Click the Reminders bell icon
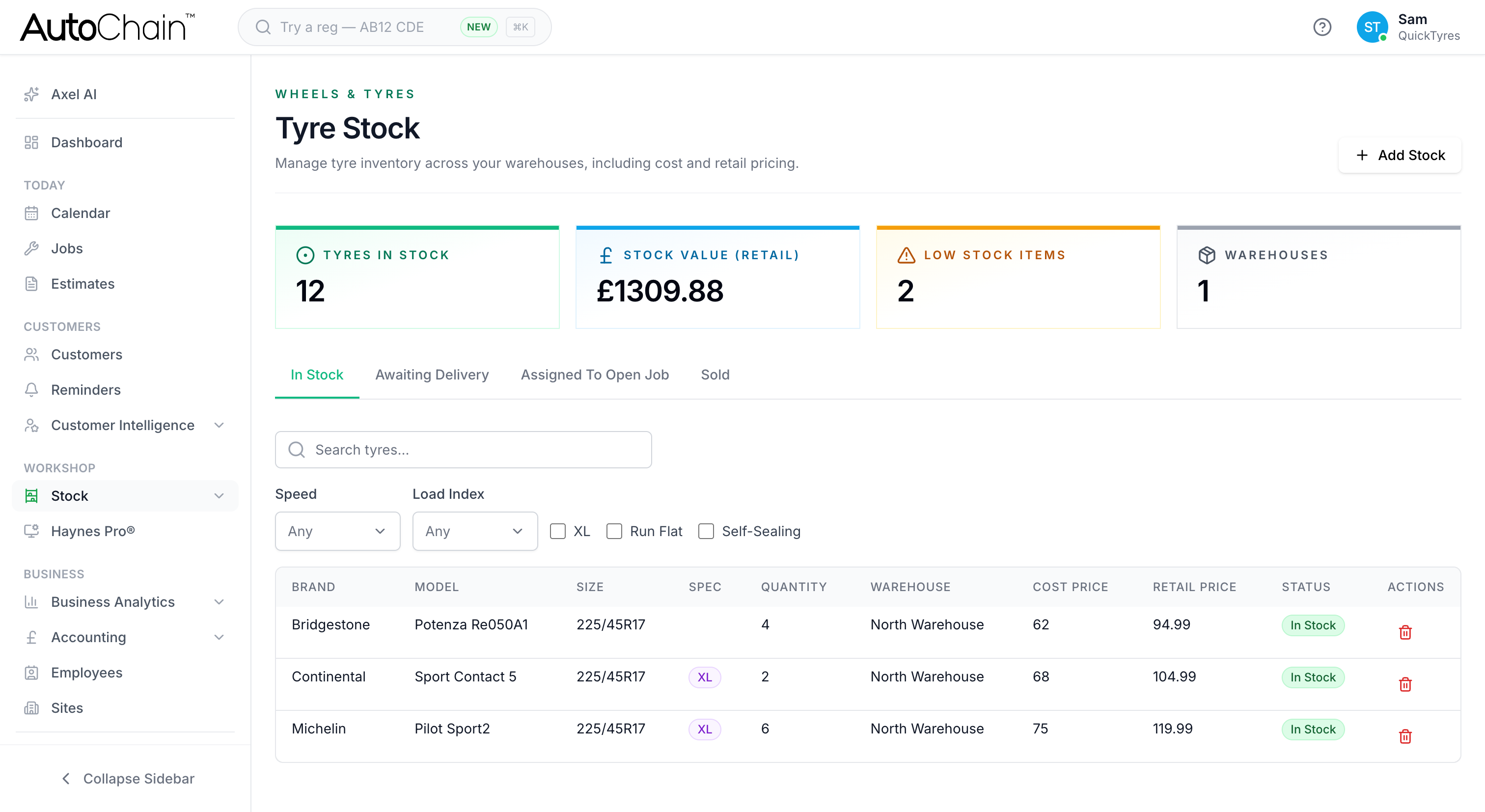This screenshot has width=1485, height=812. [32, 390]
